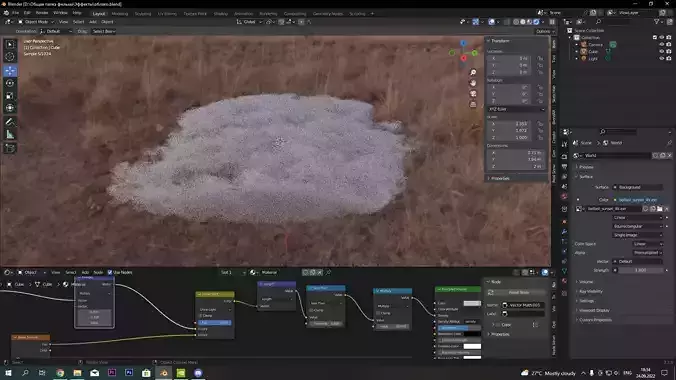The image size is (676, 380).
Task: Click the zoom magnifier viewport gizmo
Action: pyautogui.click(x=473, y=72)
